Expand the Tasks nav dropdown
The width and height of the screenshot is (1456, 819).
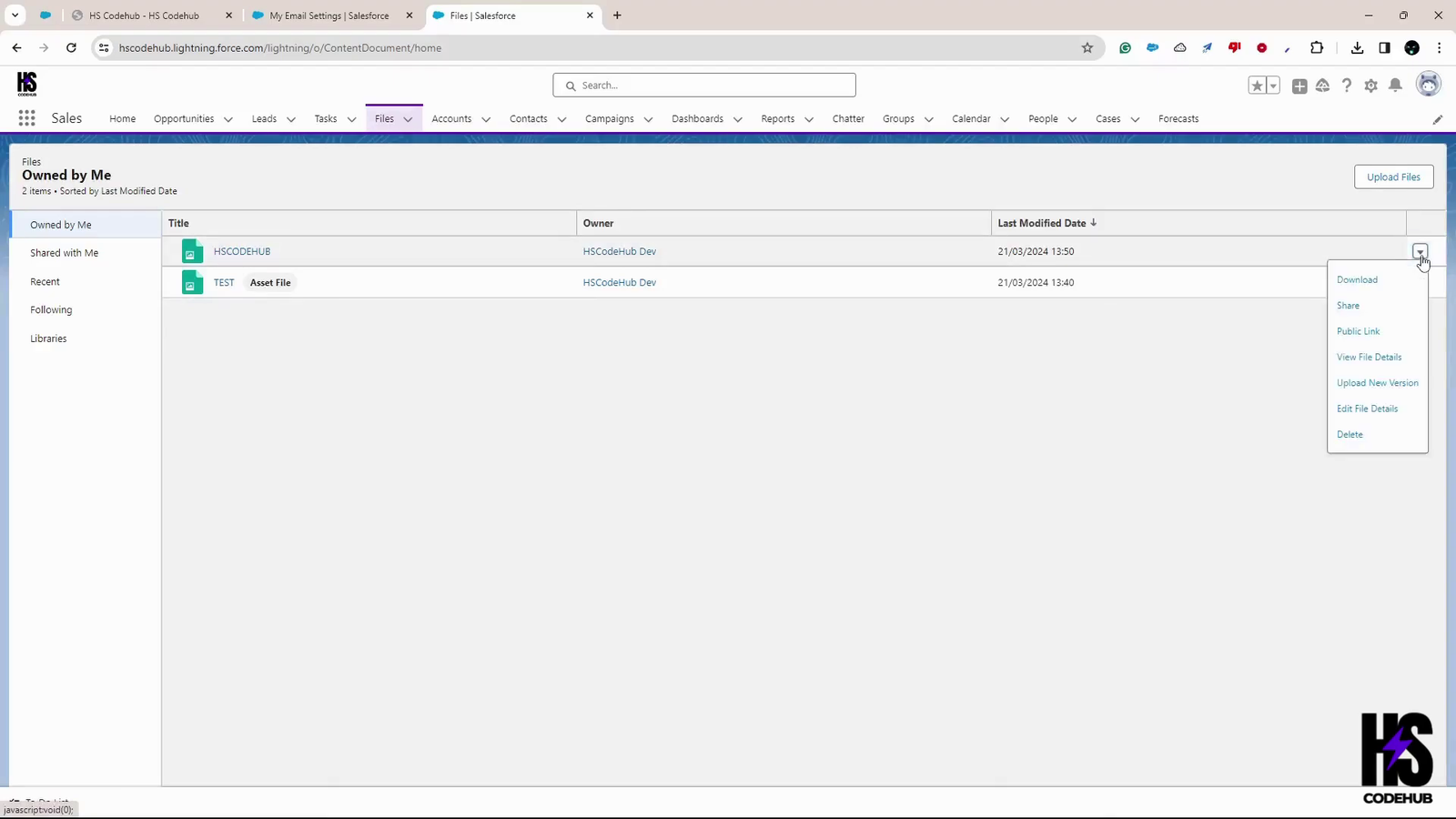[351, 119]
